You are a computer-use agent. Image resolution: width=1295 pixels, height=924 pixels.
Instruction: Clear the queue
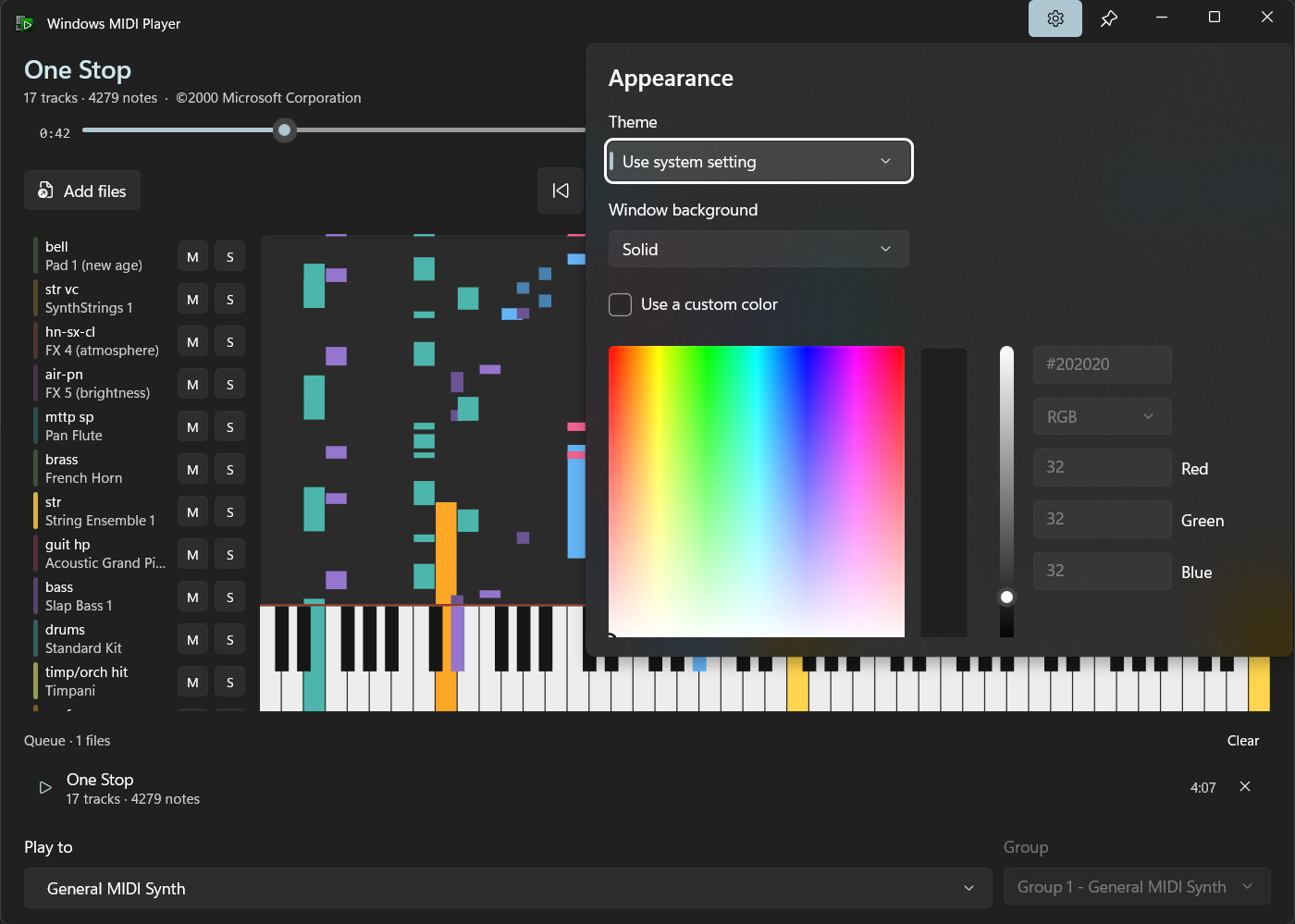pyautogui.click(x=1242, y=741)
